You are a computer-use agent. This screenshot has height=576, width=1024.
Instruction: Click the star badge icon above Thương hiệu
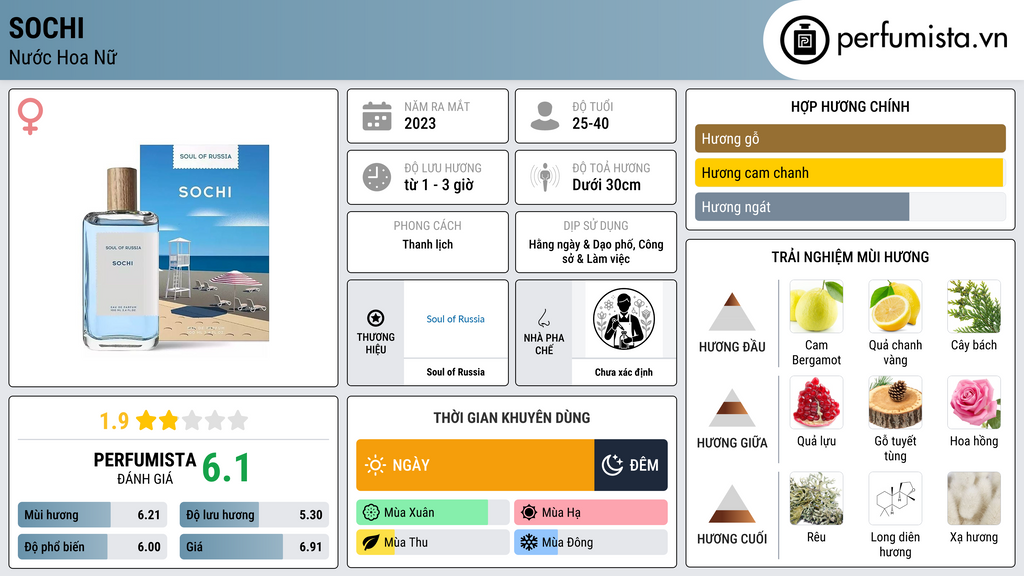pyautogui.click(x=376, y=318)
